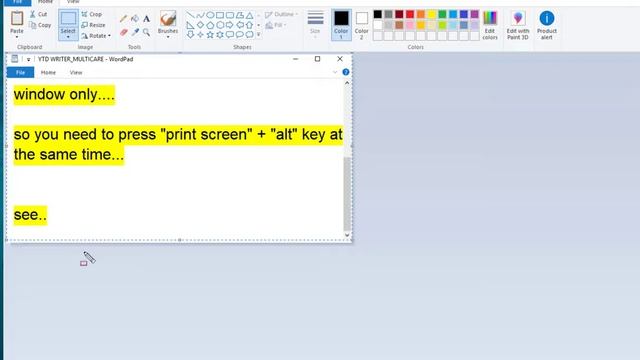This screenshot has height=360, width=640.
Task: Switch to Paint's View tab
Action: [x=73, y=2]
